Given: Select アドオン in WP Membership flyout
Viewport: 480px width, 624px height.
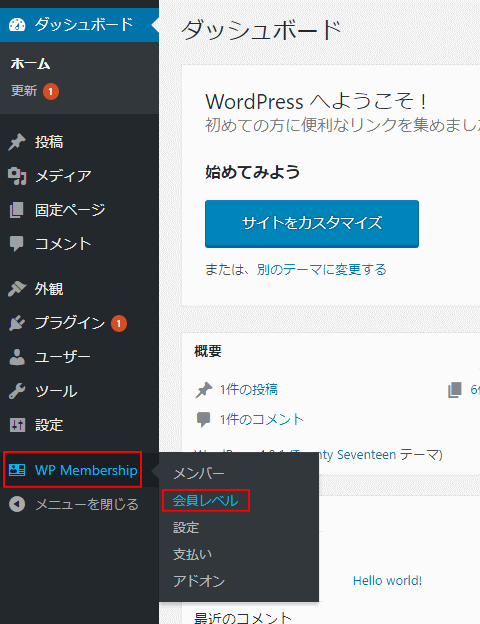Looking at the screenshot, I should point(199,581).
